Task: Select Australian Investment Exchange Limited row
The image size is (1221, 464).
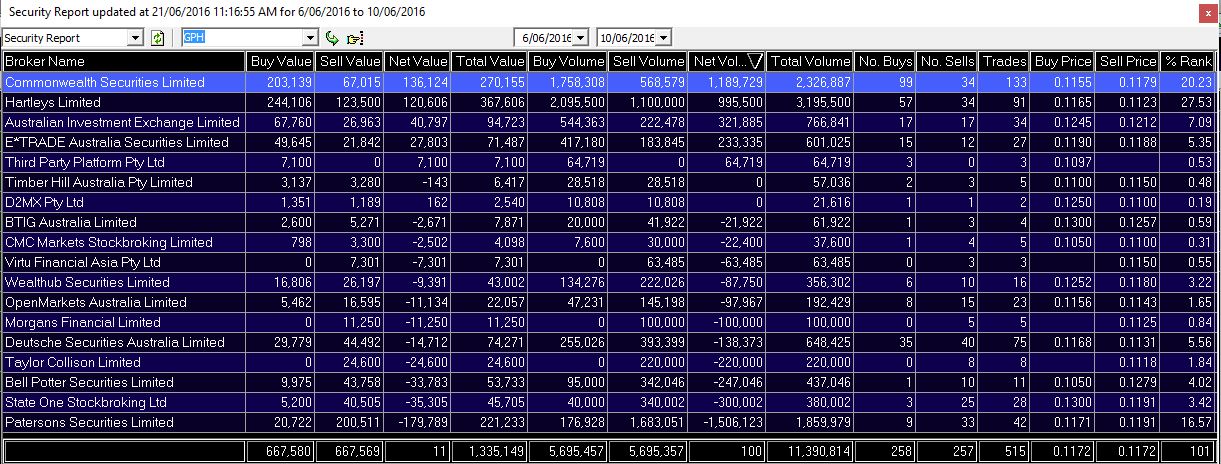Action: click(x=609, y=122)
